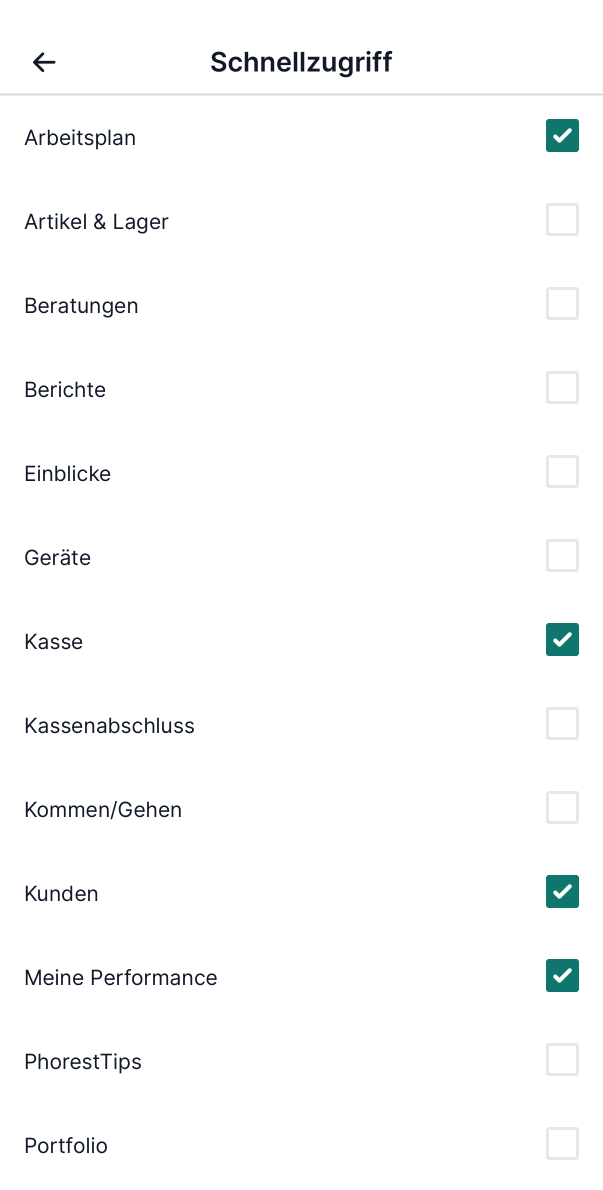Disable the Kasse checkbox
This screenshot has width=603, height=1190.
[562, 640]
